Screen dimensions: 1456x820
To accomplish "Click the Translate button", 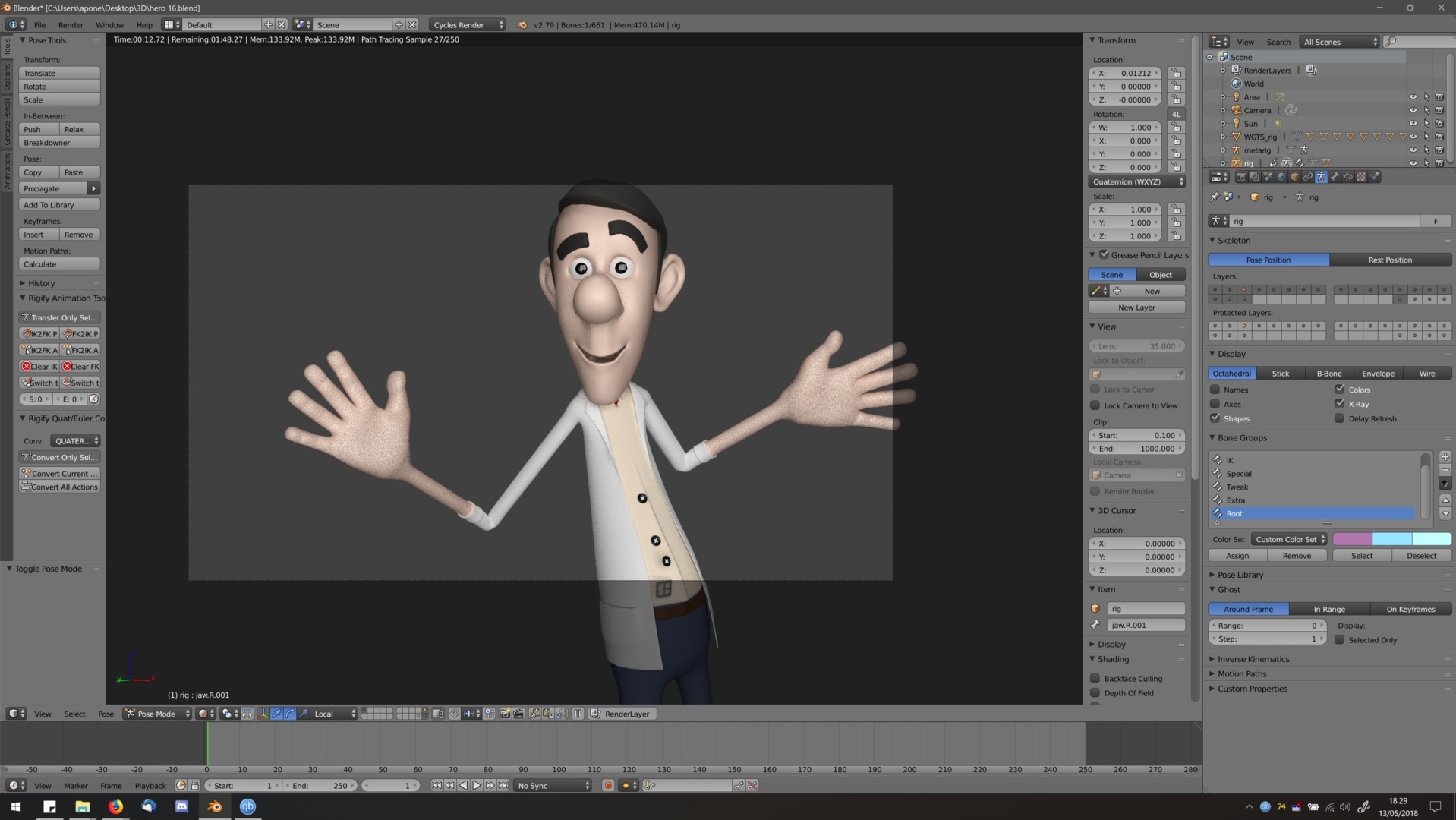I will (x=59, y=73).
